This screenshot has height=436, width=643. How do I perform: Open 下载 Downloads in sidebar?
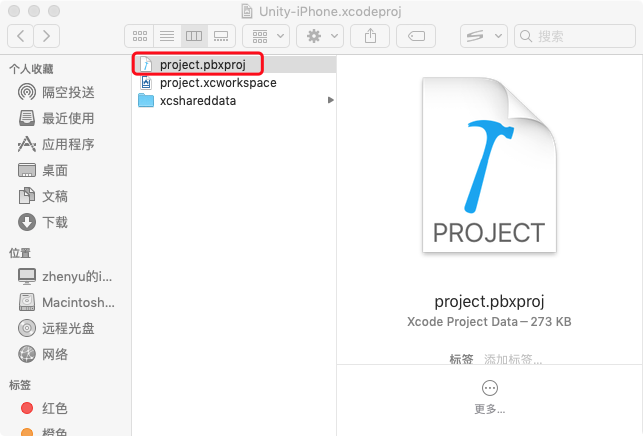click(x=43, y=222)
